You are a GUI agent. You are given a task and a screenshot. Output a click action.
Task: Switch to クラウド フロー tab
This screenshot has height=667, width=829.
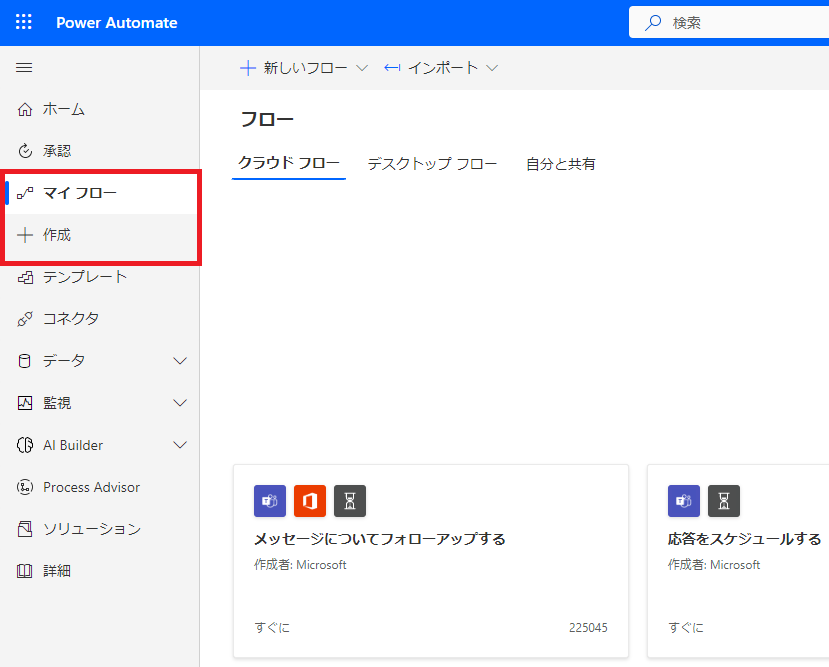[289, 163]
